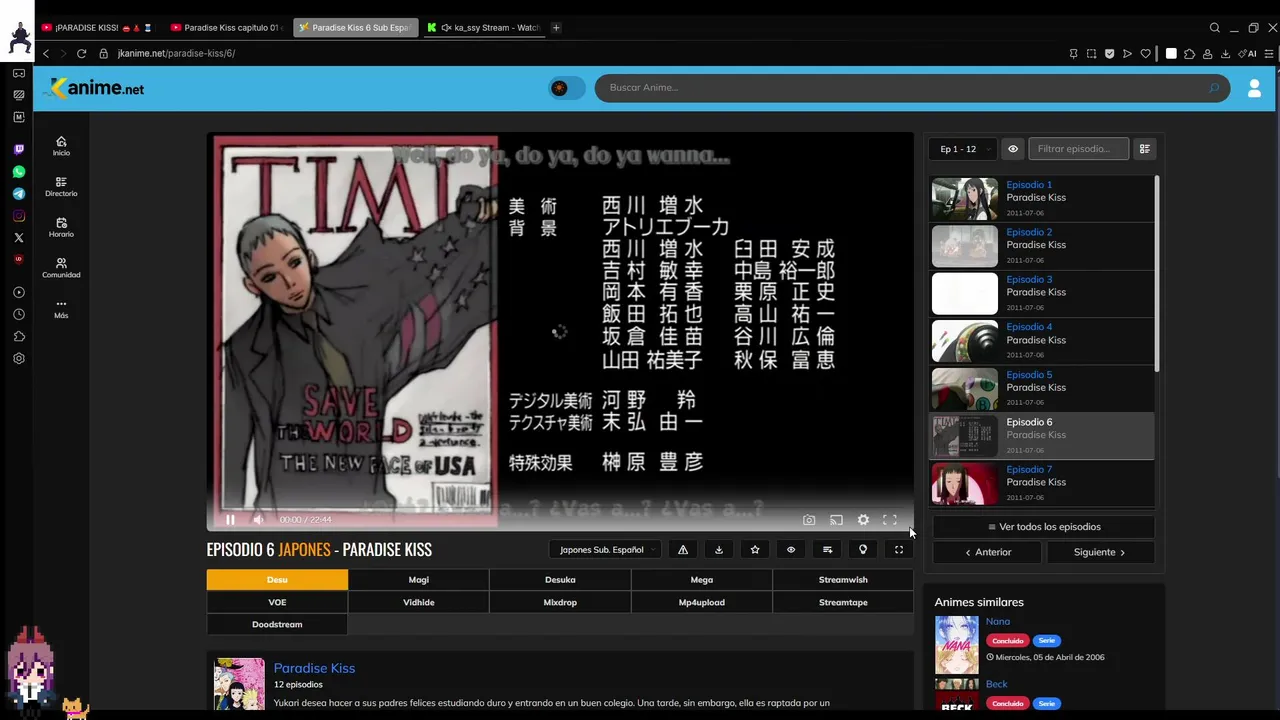This screenshot has width=1280, height=720.
Task: Switch to Paradise Kiss capitulo 01 tab
Action: pos(226,28)
